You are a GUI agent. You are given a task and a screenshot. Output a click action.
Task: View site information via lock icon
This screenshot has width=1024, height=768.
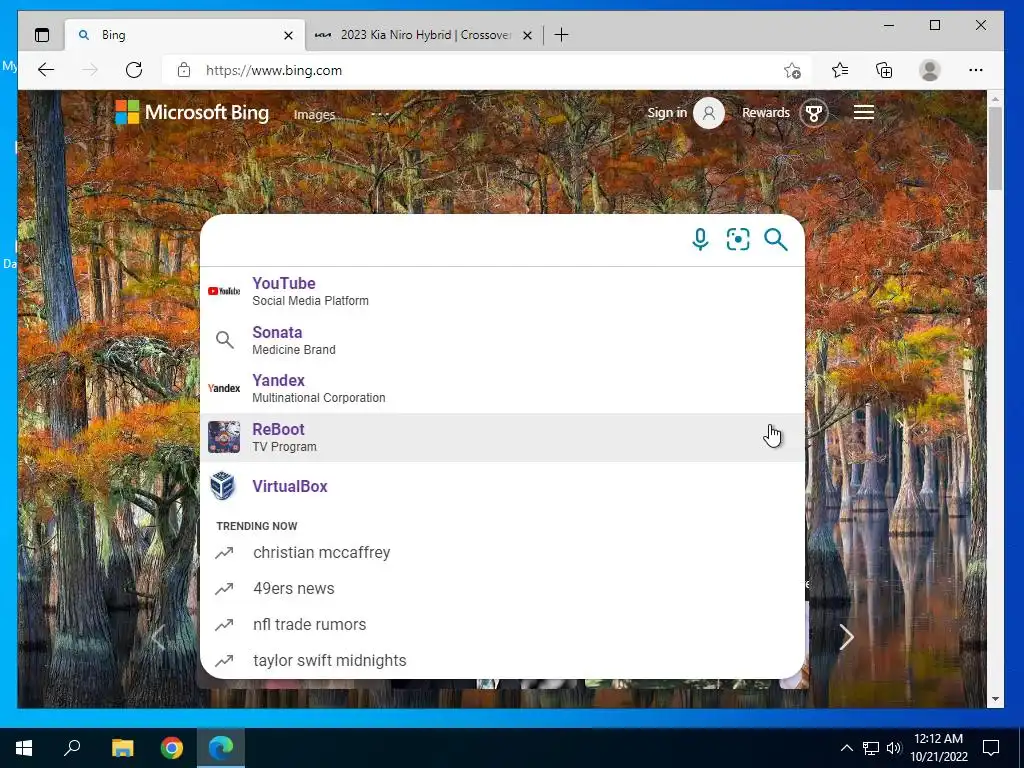coord(184,70)
